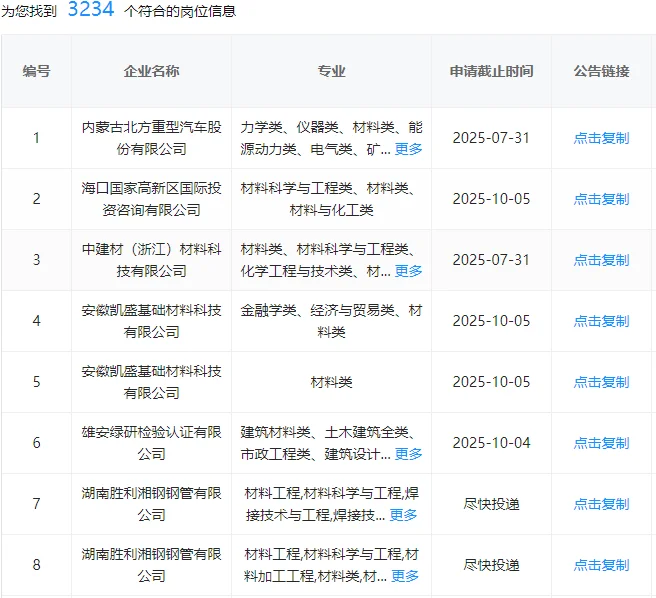Click the 编号 column header
The height and width of the screenshot is (598, 656).
point(36,71)
